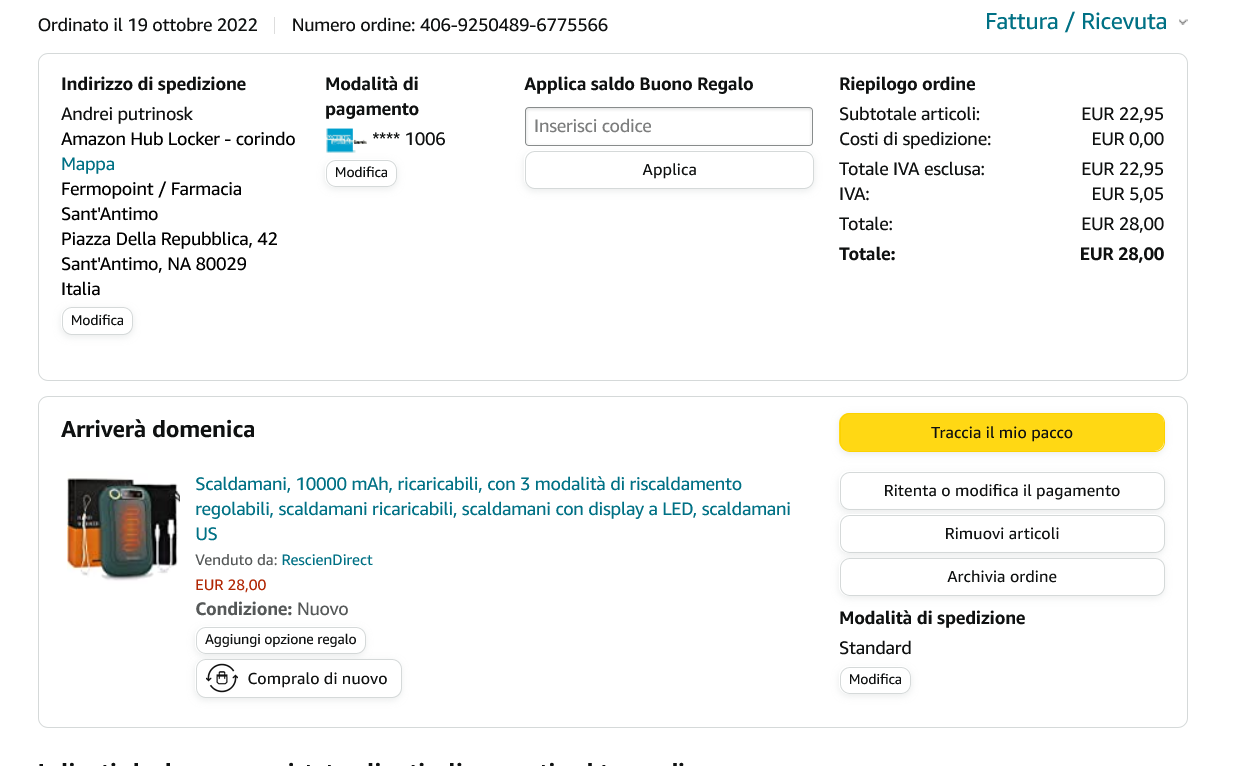Click the Totale IVA esclusa EUR 22,95 value
Screen dimensions: 1237x766
coord(1123,169)
